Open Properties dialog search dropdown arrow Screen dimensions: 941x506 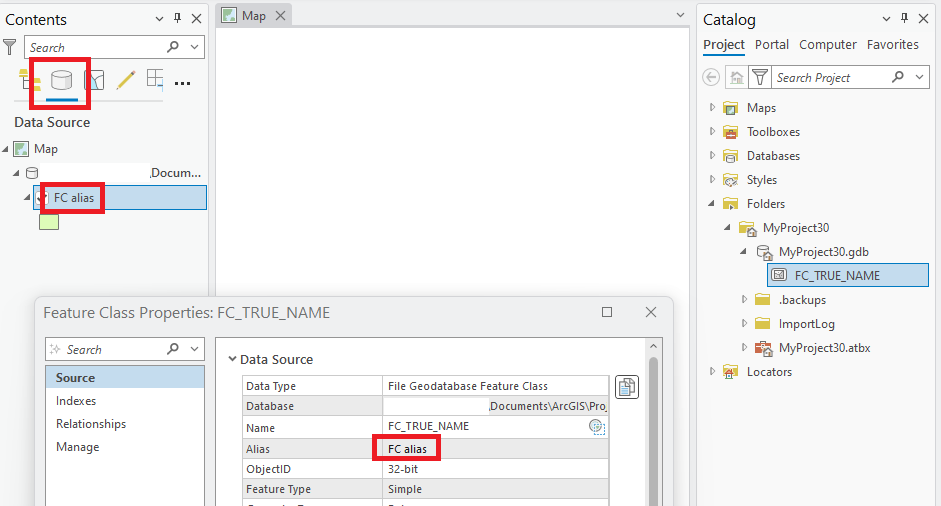click(194, 349)
